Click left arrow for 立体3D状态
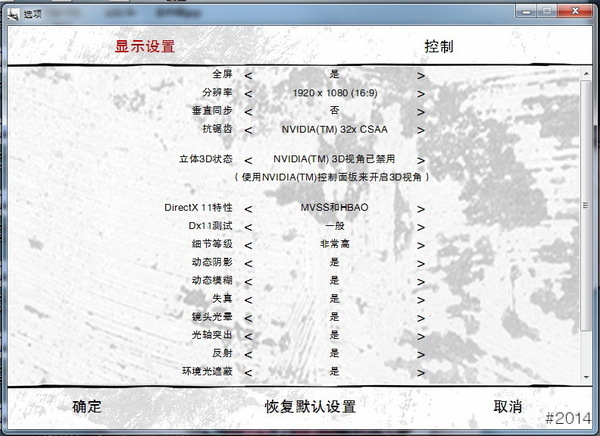 248,160
